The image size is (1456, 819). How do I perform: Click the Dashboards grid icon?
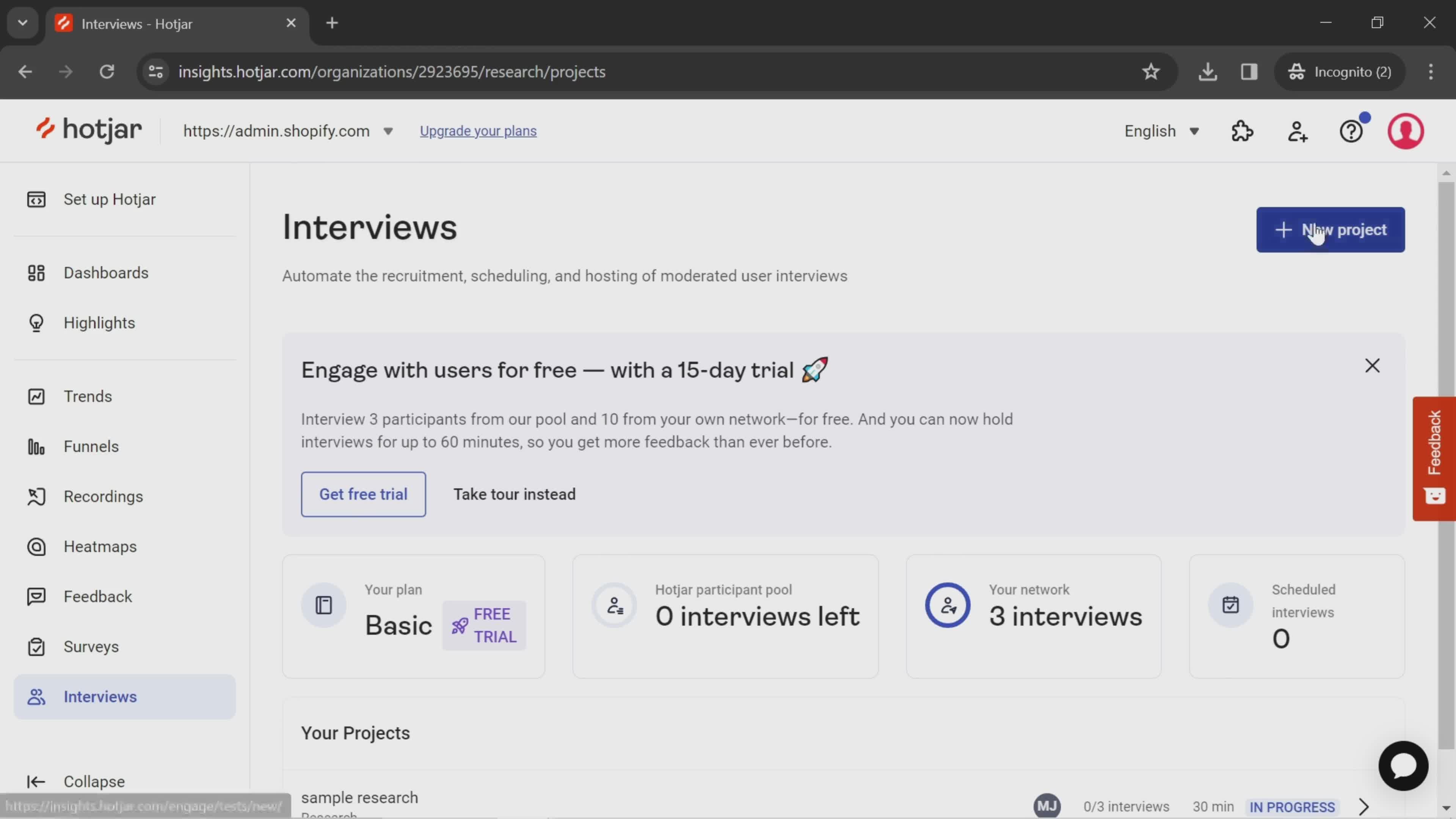tap(36, 273)
